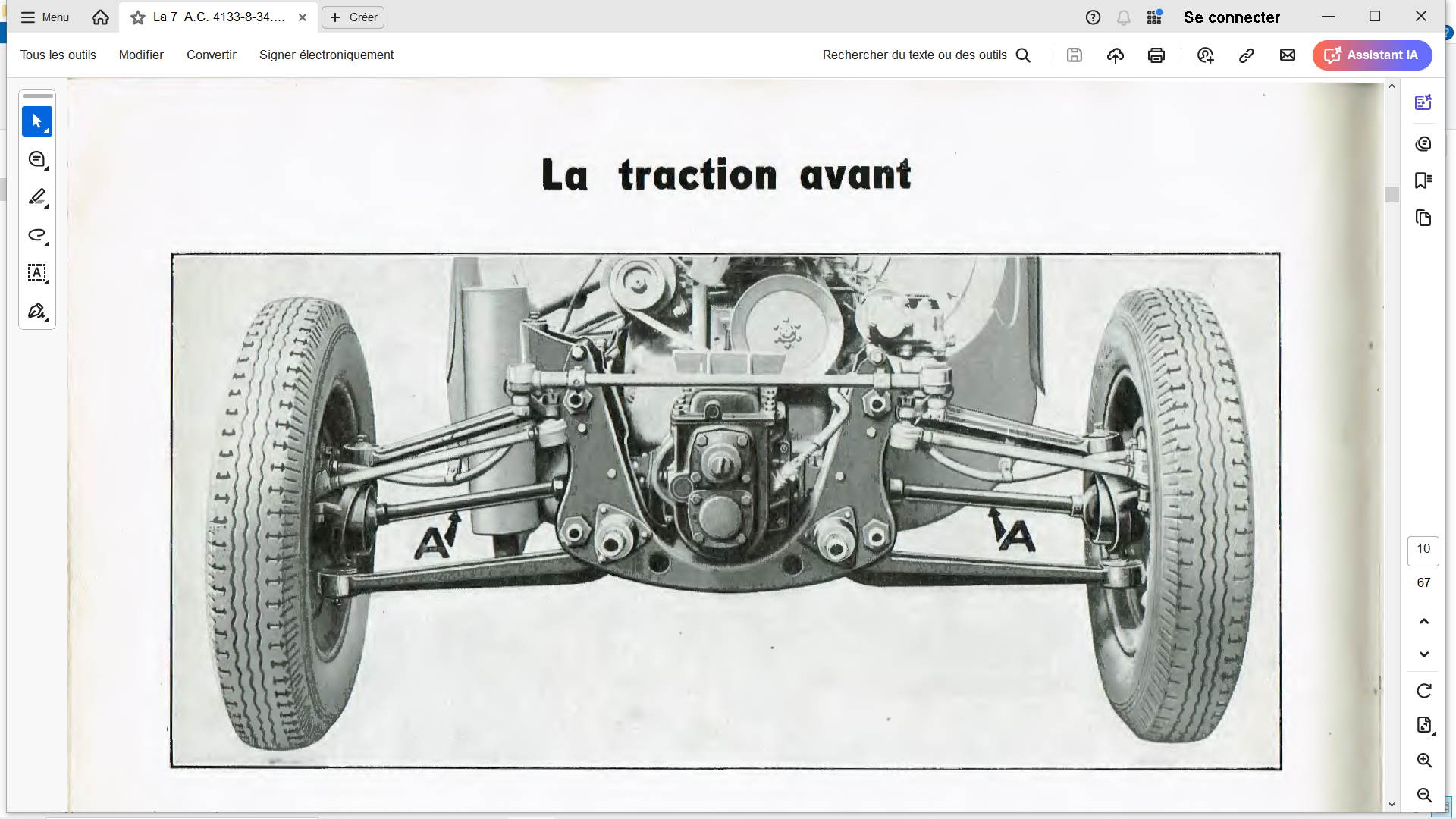Screen dimensions: 1456x819
Task: Print the document via printer icon
Action: [x=1156, y=55]
